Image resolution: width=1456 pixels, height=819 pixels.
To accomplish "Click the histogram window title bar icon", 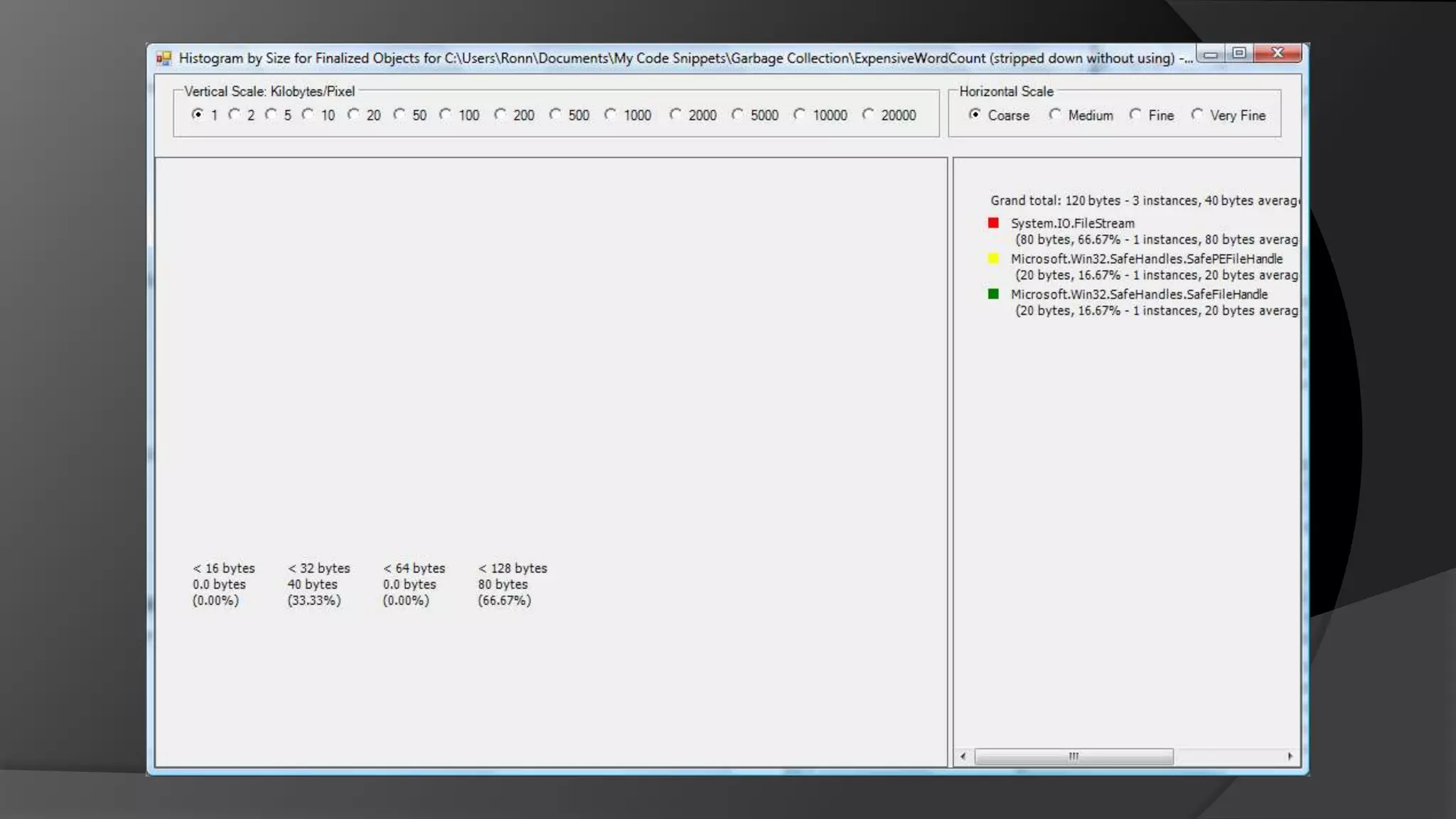I will 164,58.
